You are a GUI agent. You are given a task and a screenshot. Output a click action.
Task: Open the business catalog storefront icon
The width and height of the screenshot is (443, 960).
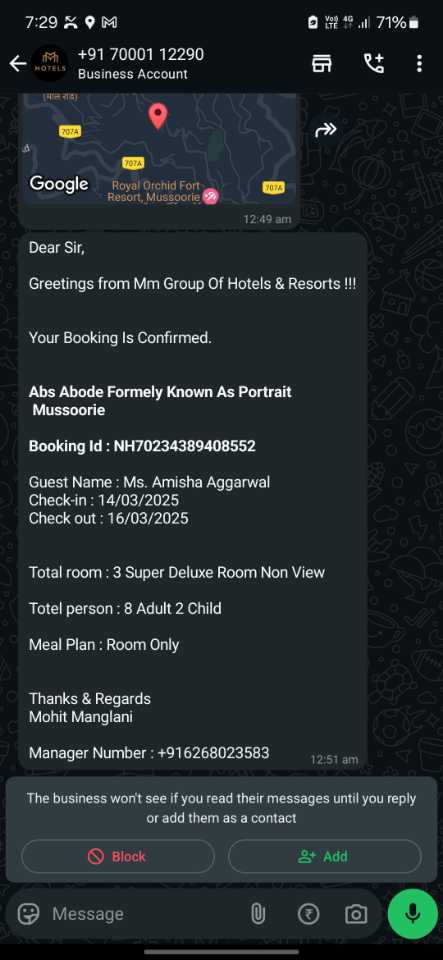coord(322,63)
